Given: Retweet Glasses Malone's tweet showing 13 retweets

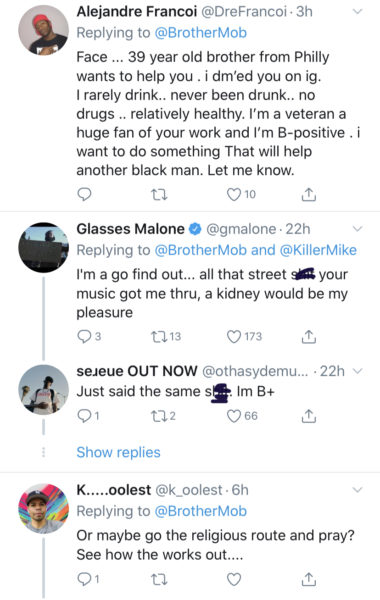Looking at the screenshot, I should click(x=159, y=336).
